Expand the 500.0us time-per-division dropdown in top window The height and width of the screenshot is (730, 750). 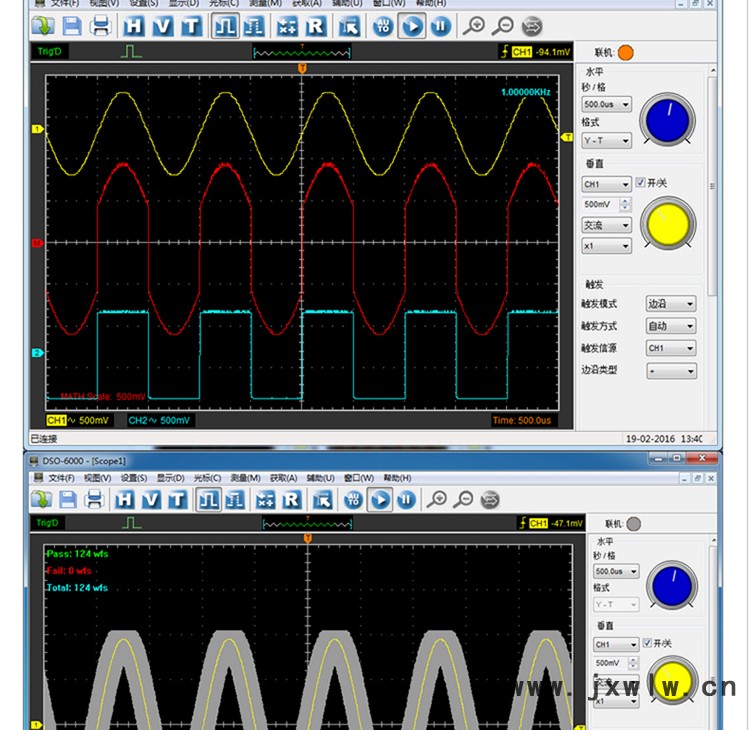coord(607,104)
